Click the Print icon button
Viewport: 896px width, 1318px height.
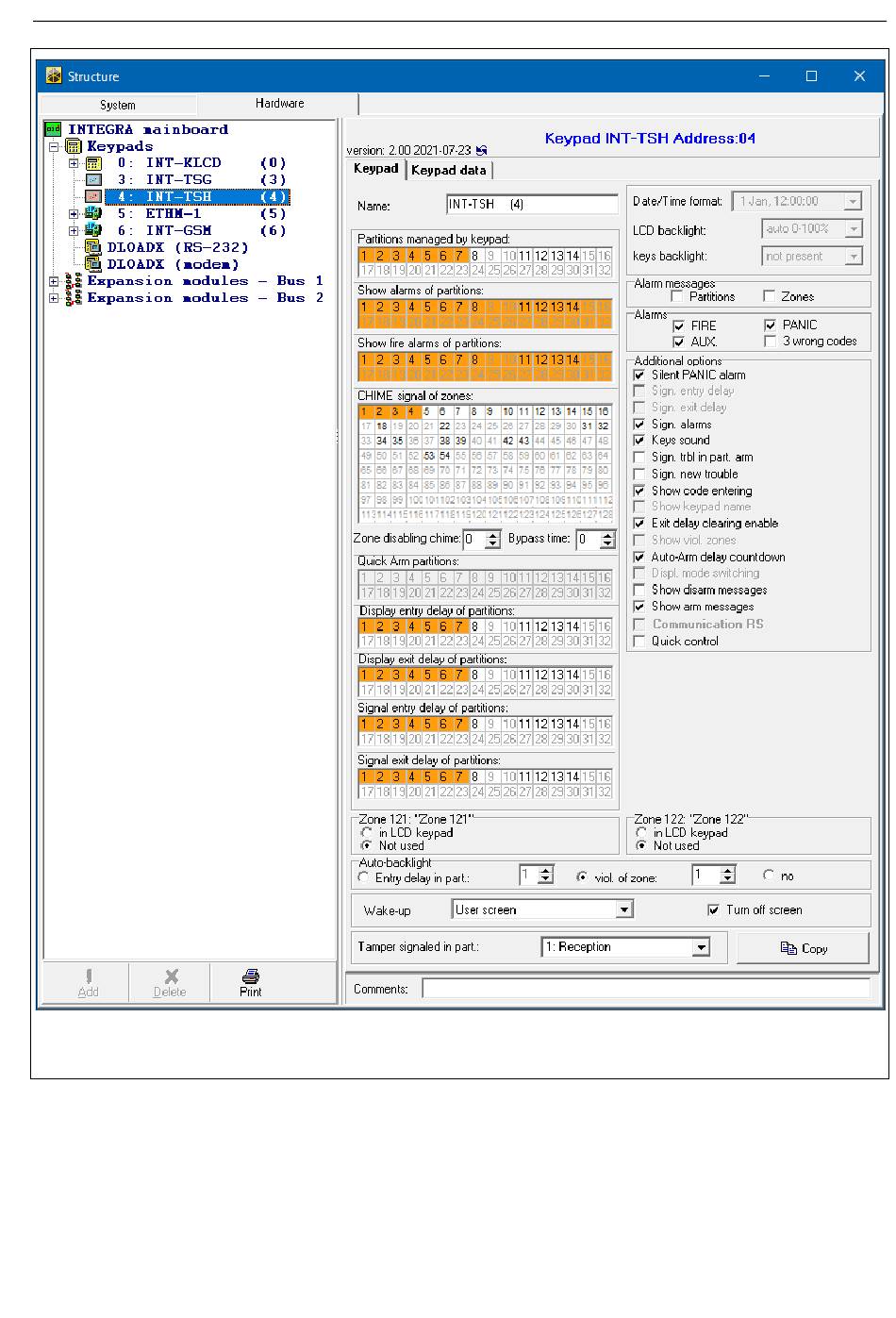click(x=250, y=982)
